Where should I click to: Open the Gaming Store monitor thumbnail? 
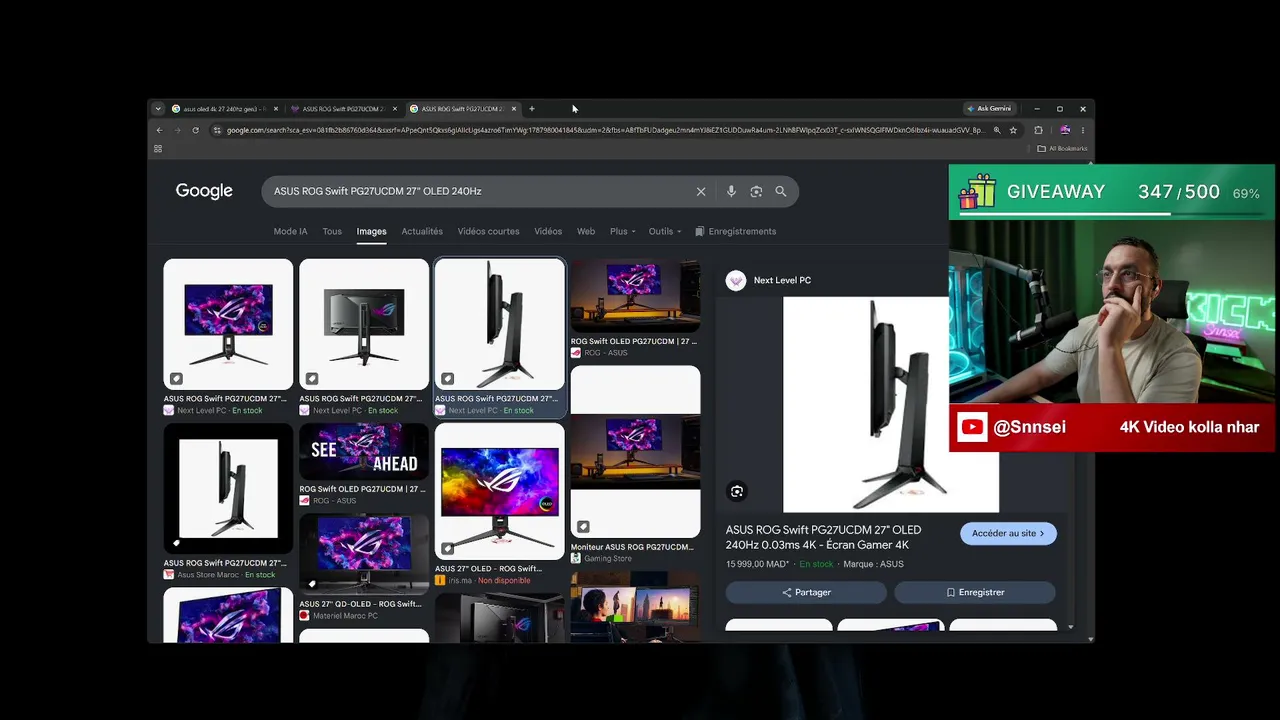click(635, 451)
